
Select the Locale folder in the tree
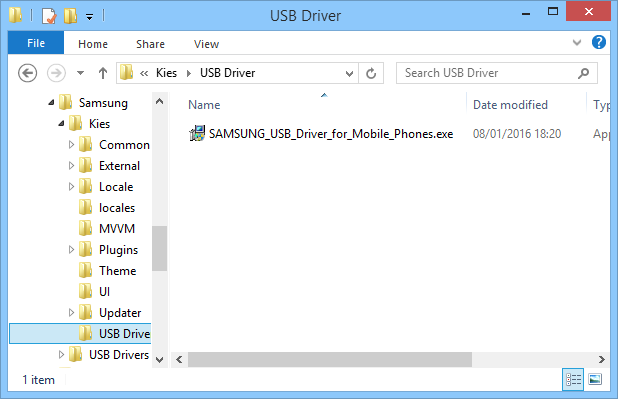click(116, 187)
